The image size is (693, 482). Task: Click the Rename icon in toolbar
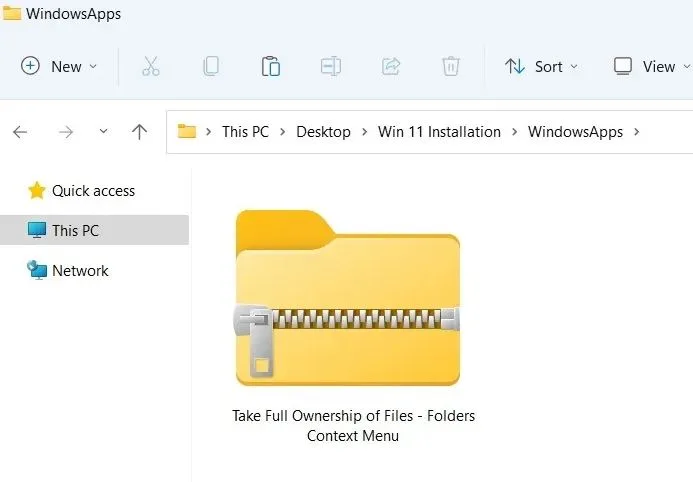click(331, 67)
